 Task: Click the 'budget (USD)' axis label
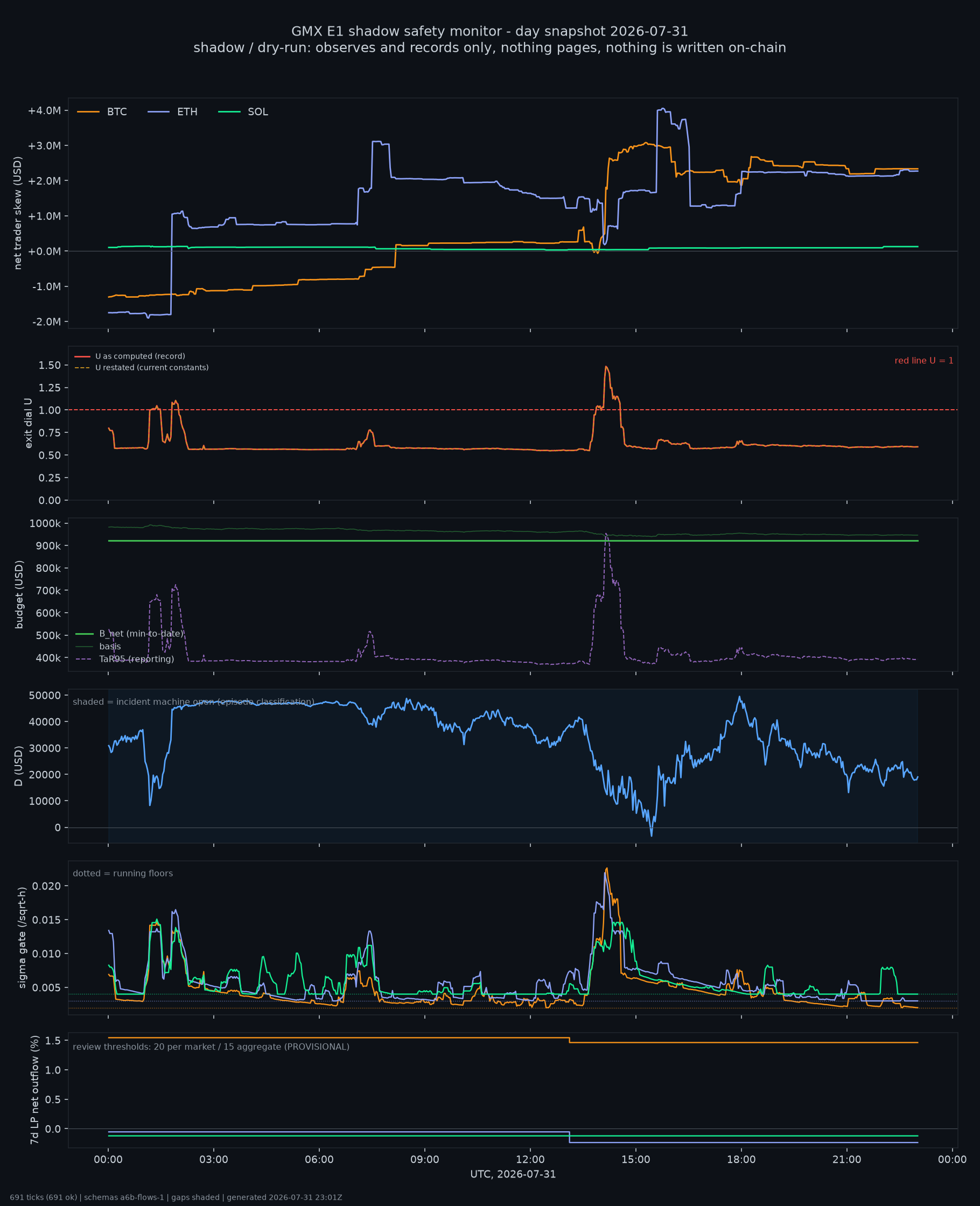pos(19,594)
